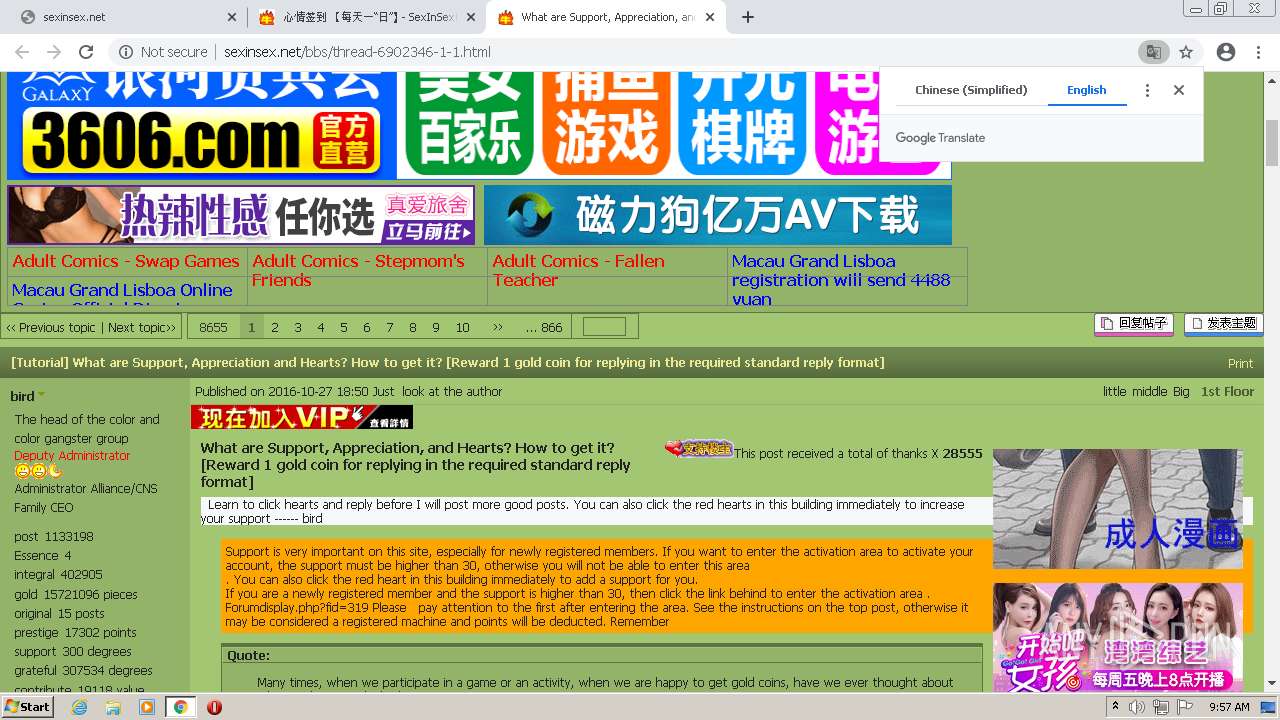Image resolution: width=1280 pixels, height=720 pixels.
Task: Open Adult Comics - Stepmom's Friends link
Action: pos(358,270)
